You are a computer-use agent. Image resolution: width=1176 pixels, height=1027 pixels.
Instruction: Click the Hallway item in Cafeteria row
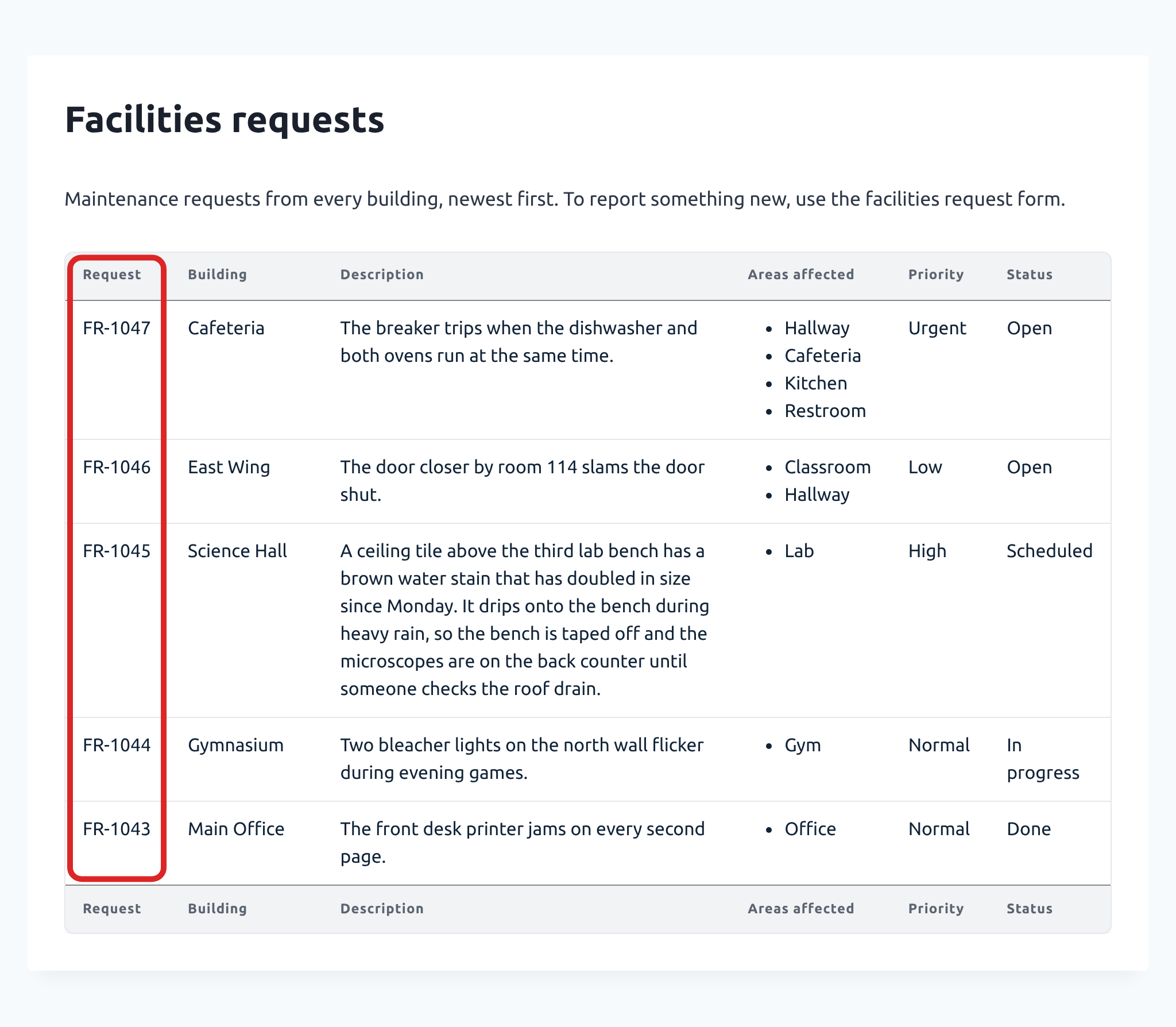817,328
